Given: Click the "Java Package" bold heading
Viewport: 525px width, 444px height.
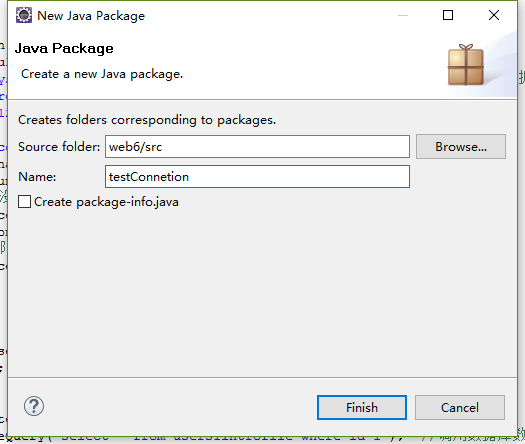Looking at the screenshot, I should (x=64, y=49).
